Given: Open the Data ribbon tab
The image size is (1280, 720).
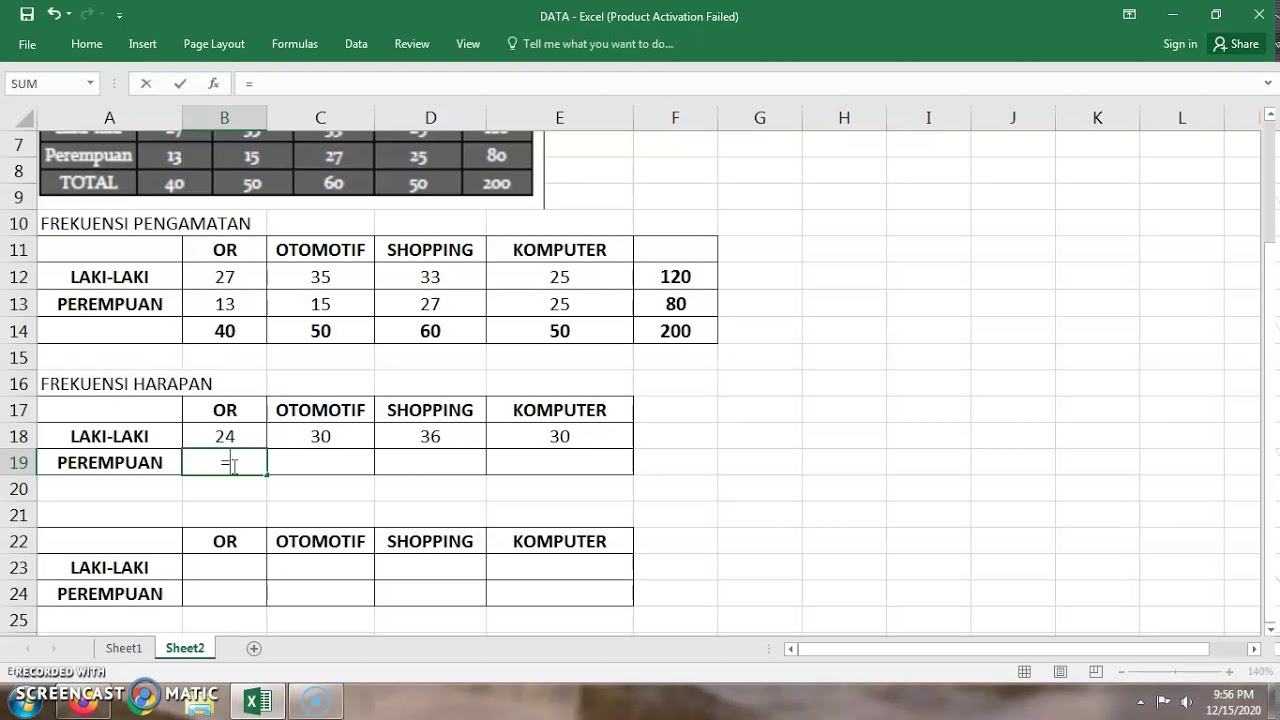Looking at the screenshot, I should (356, 44).
